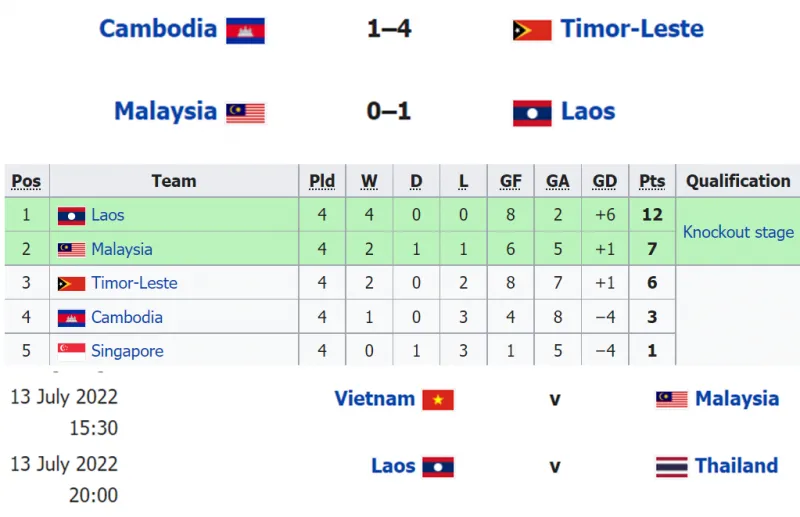800x517 pixels.
Task: Open the Singapore team link in the table
Action: click(x=127, y=351)
